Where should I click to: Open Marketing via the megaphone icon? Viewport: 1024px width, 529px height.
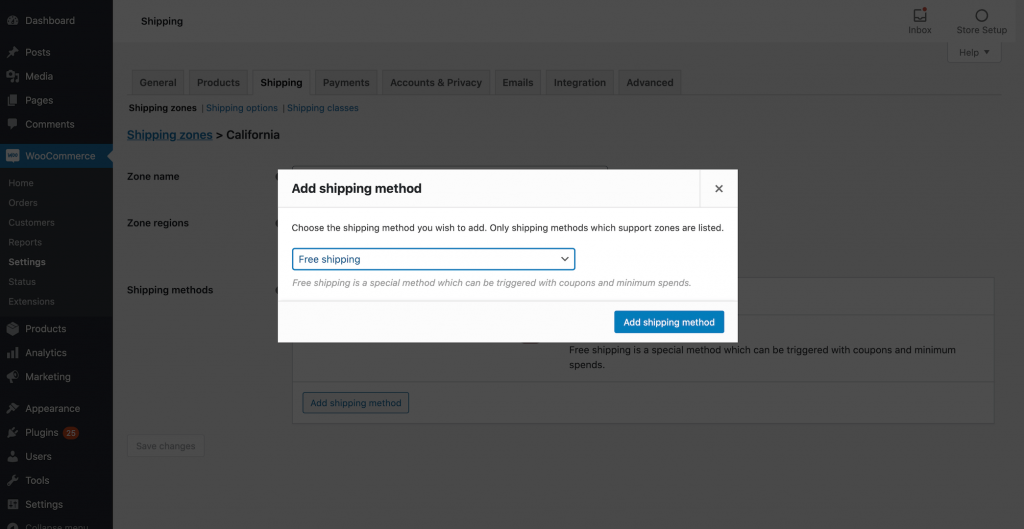[x=12, y=377]
